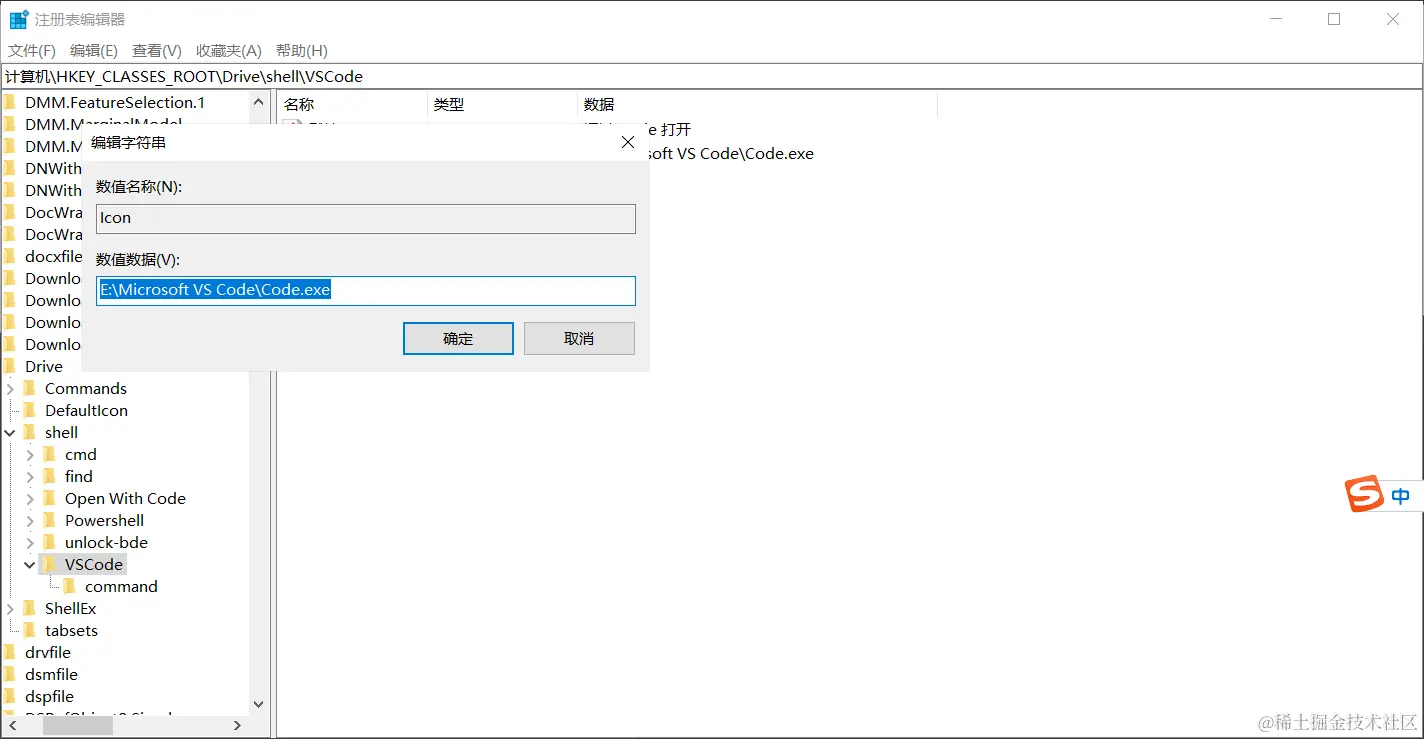This screenshot has width=1424, height=739.
Task: Click folder icon of find key
Action: point(50,476)
